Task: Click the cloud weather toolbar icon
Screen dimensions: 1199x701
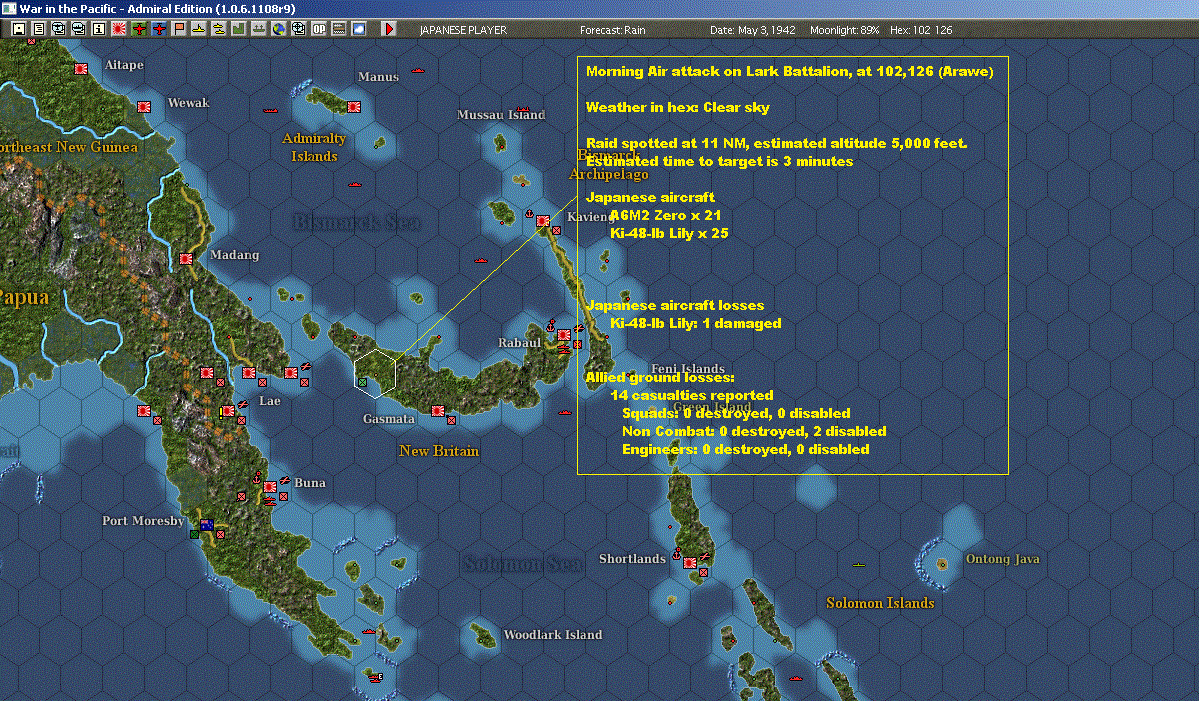Action: click(x=359, y=29)
